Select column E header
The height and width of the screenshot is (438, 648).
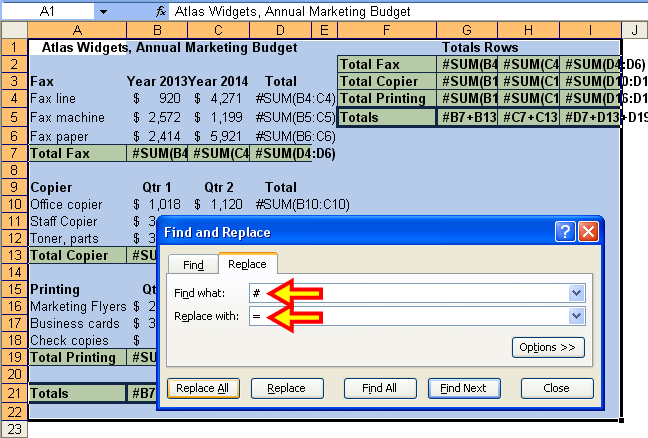pos(324,30)
